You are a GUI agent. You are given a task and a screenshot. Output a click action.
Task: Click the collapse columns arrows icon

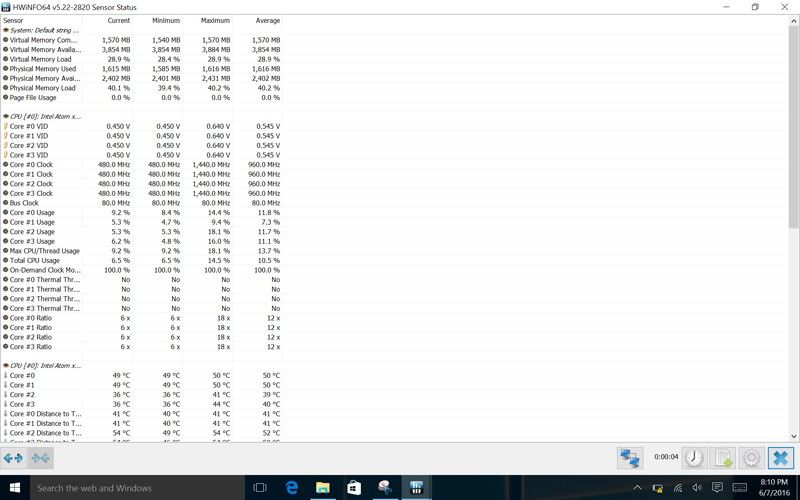click(x=41, y=458)
